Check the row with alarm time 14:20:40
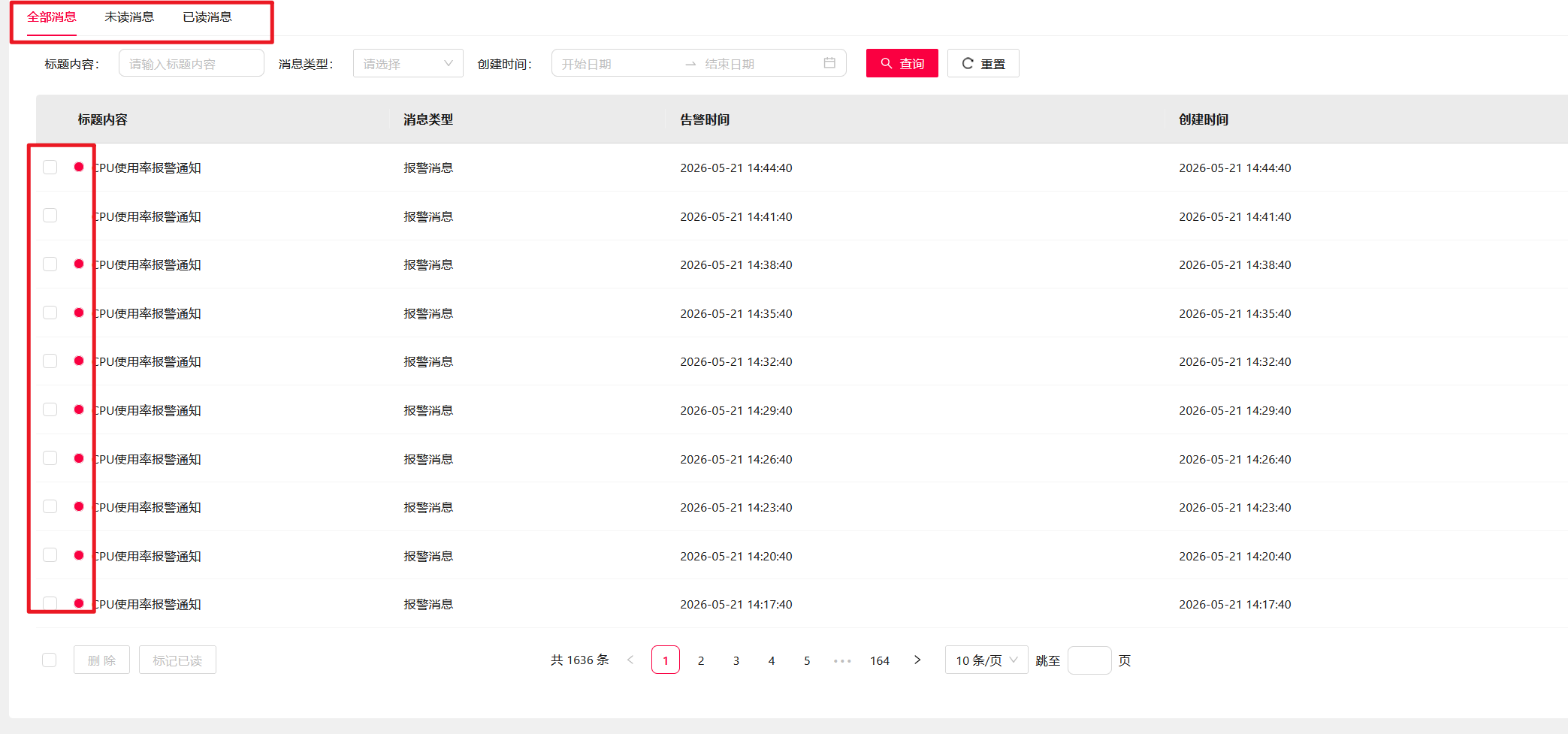Viewport: 1568px width, 734px height. [50, 555]
